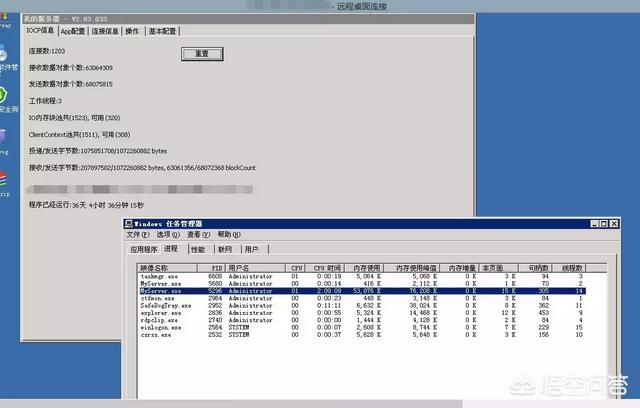This screenshot has width=640, height=408.
Task: Click the 重置 reset button
Action: [x=201, y=53]
